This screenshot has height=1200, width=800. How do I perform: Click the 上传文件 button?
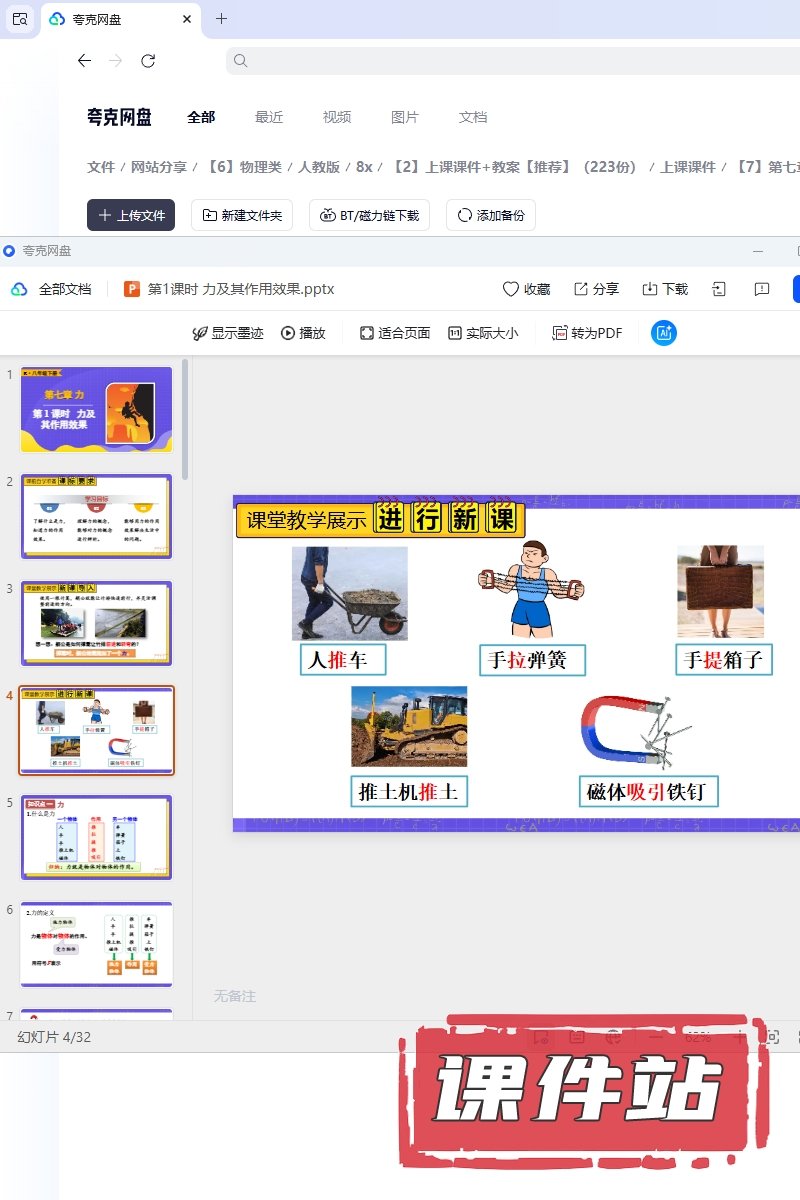(131, 215)
